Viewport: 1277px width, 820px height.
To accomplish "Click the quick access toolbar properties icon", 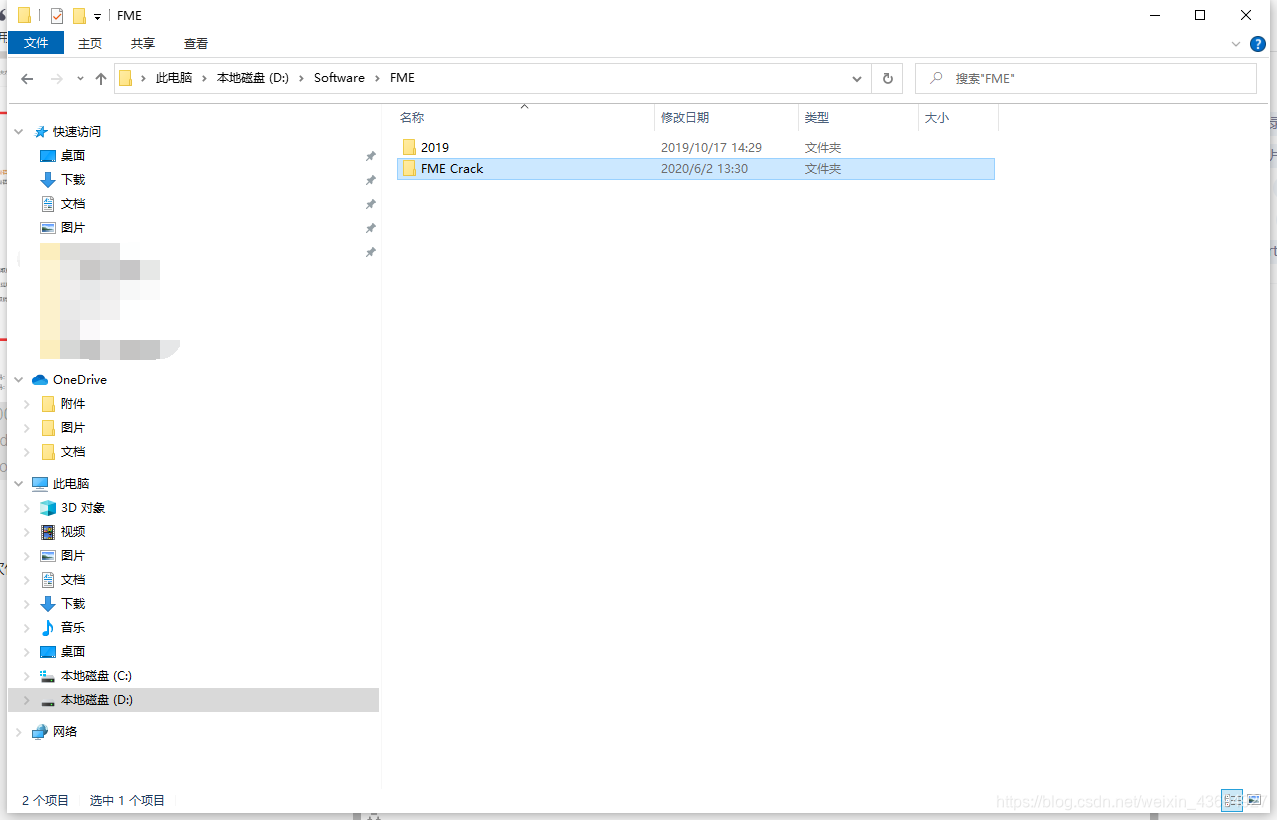I will pos(57,16).
